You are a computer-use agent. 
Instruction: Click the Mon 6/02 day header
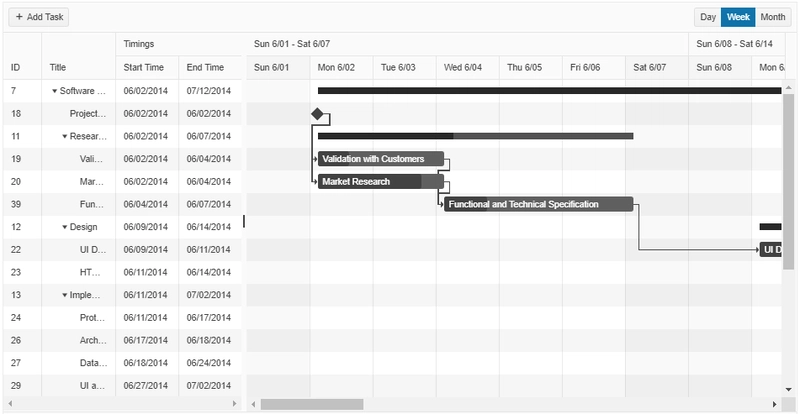(341, 67)
